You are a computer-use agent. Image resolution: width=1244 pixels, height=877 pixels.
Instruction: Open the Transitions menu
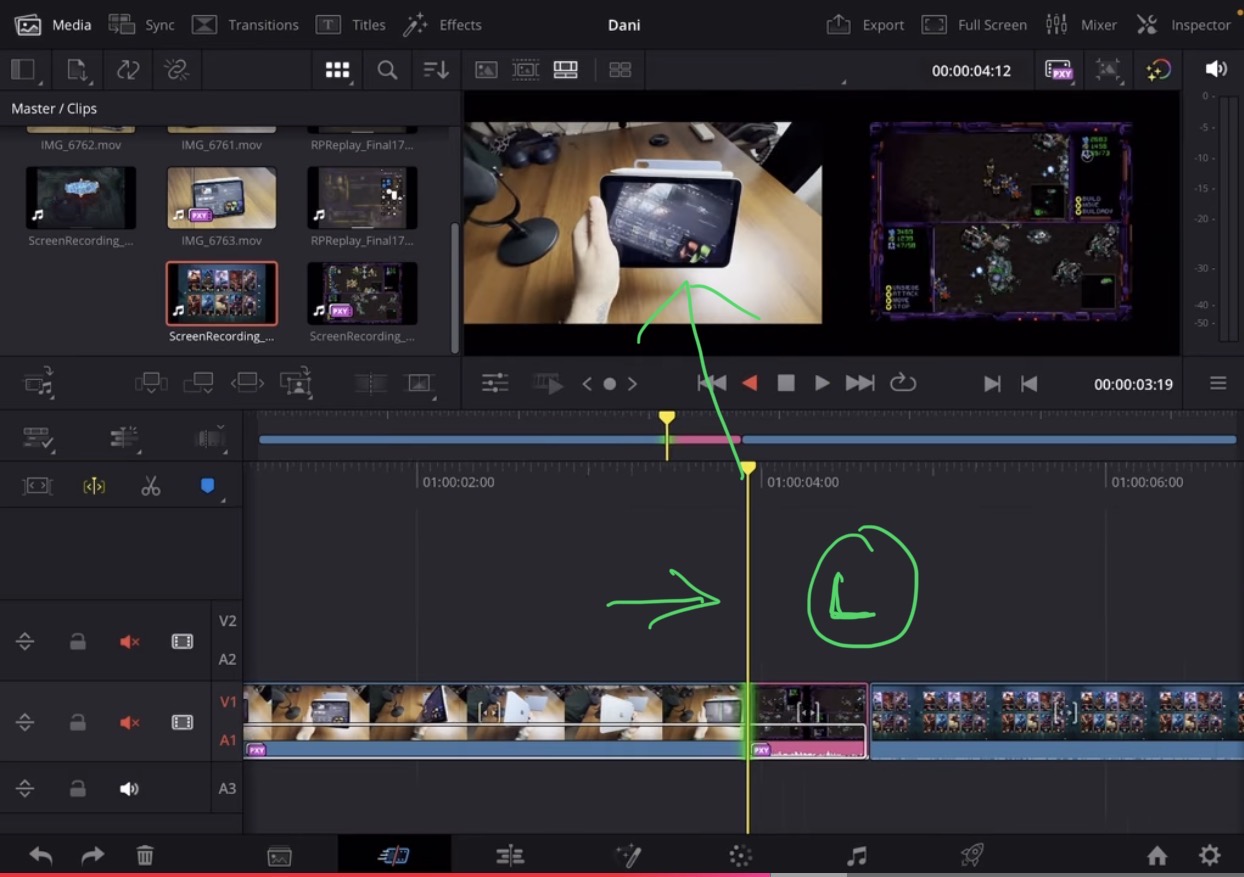tap(245, 24)
